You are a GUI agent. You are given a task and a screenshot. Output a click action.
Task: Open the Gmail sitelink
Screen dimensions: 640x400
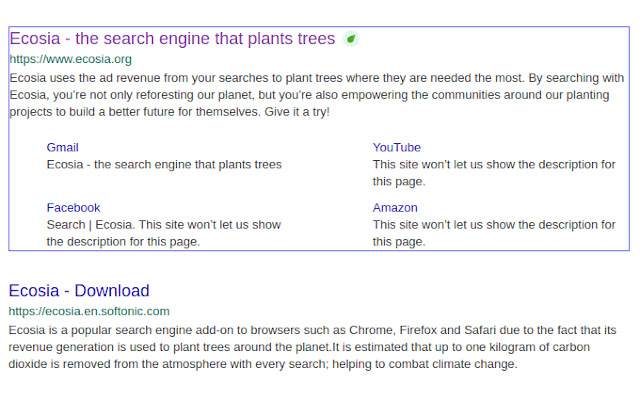(x=62, y=147)
